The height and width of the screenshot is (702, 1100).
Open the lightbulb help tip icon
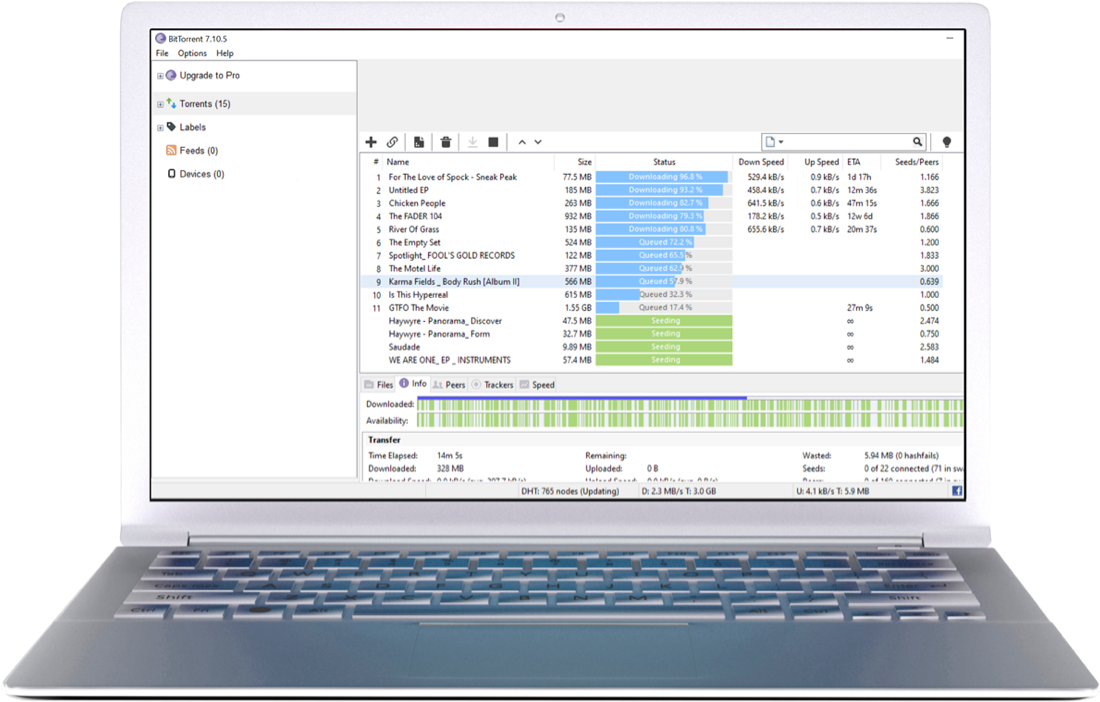[x=945, y=141]
